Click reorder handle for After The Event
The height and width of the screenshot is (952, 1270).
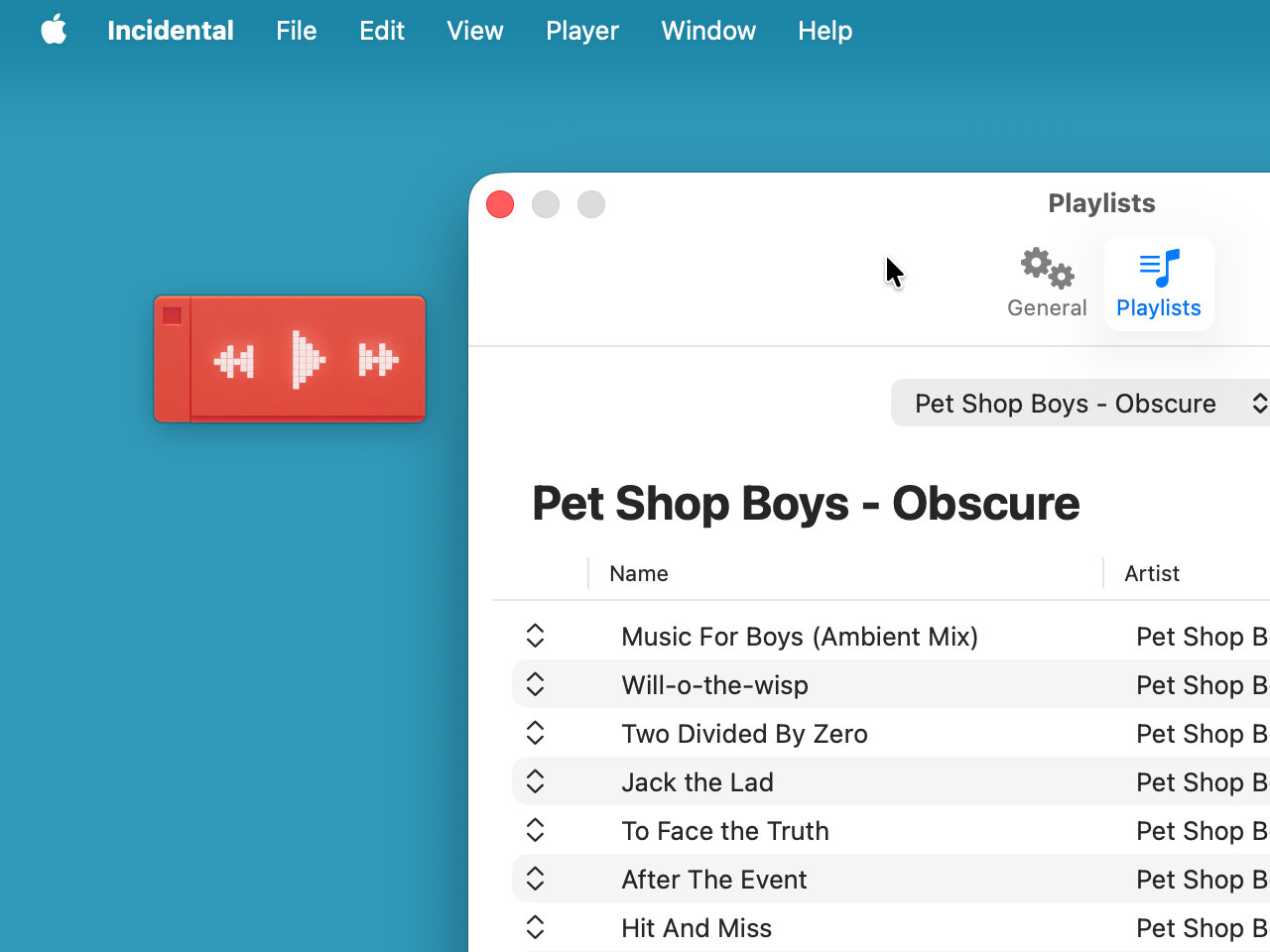[535, 879]
